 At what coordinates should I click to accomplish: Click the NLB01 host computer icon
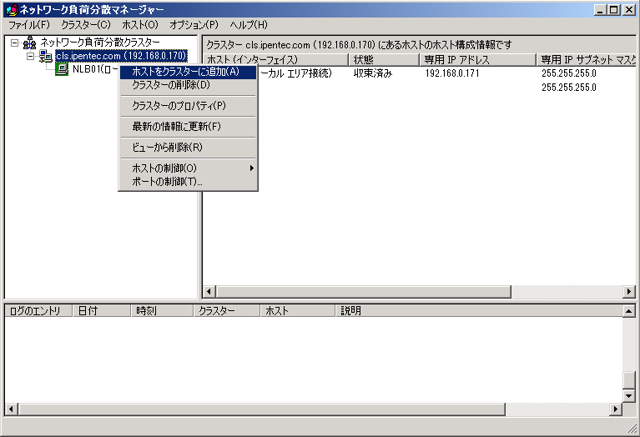tap(62, 69)
